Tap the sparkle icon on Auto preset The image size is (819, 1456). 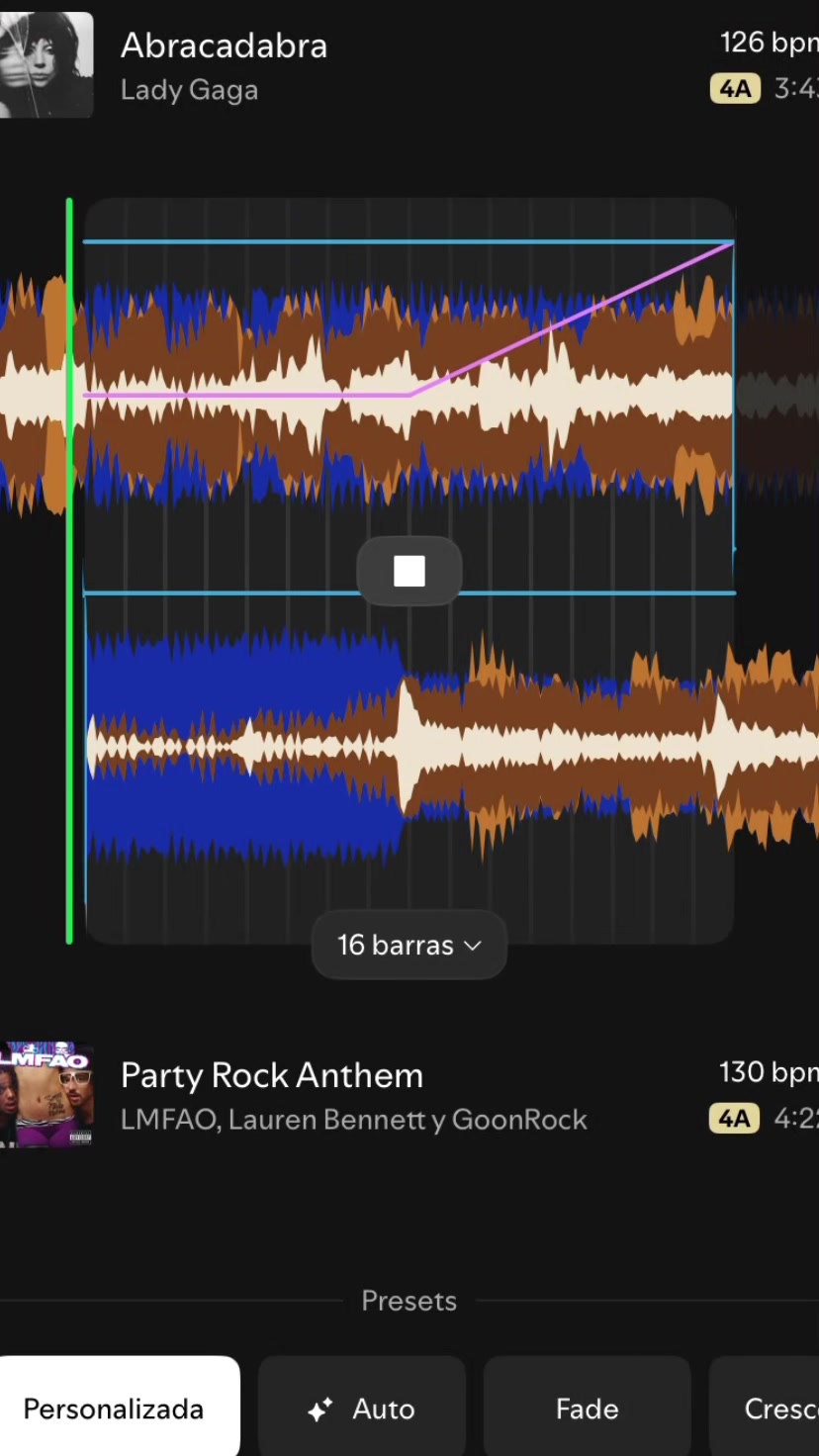point(319,1410)
